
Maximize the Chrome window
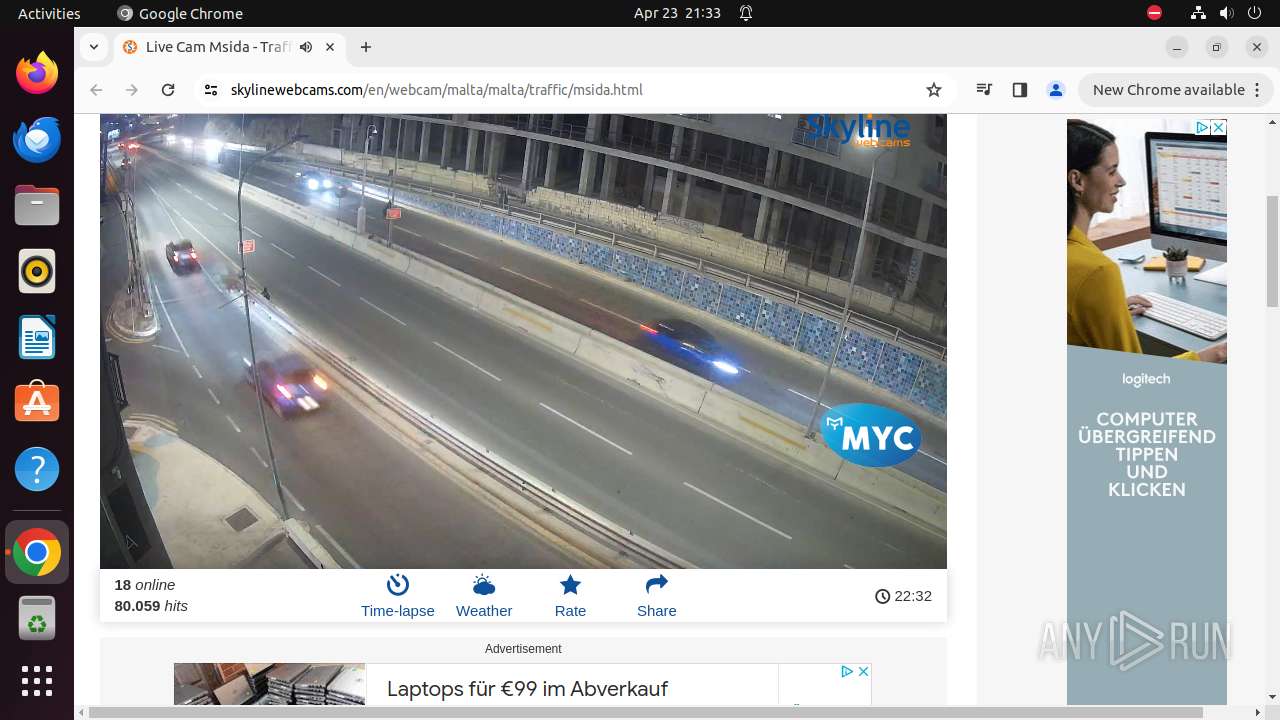pyautogui.click(x=1217, y=47)
